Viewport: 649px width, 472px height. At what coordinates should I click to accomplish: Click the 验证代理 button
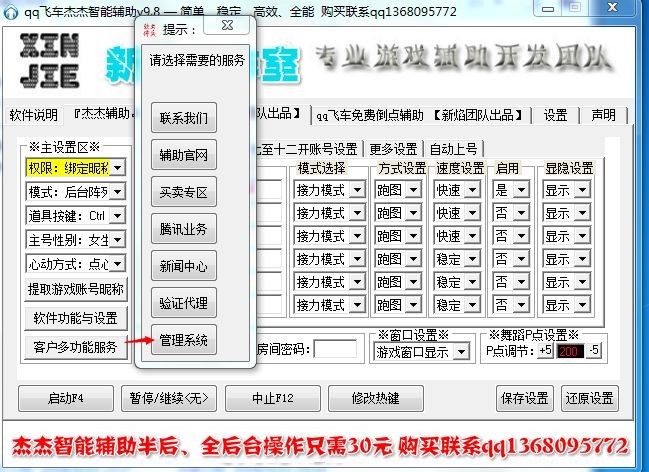coord(184,303)
